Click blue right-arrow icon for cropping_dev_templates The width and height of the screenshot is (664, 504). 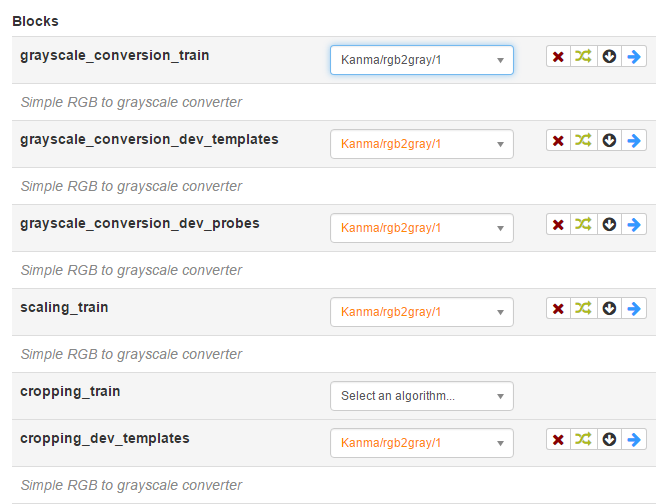coord(634,439)
